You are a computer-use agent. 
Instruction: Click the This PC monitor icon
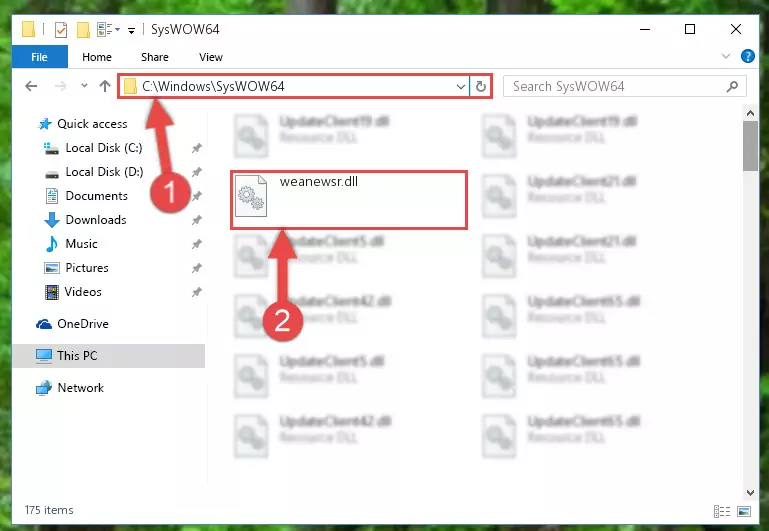click(x=44, y=355)
